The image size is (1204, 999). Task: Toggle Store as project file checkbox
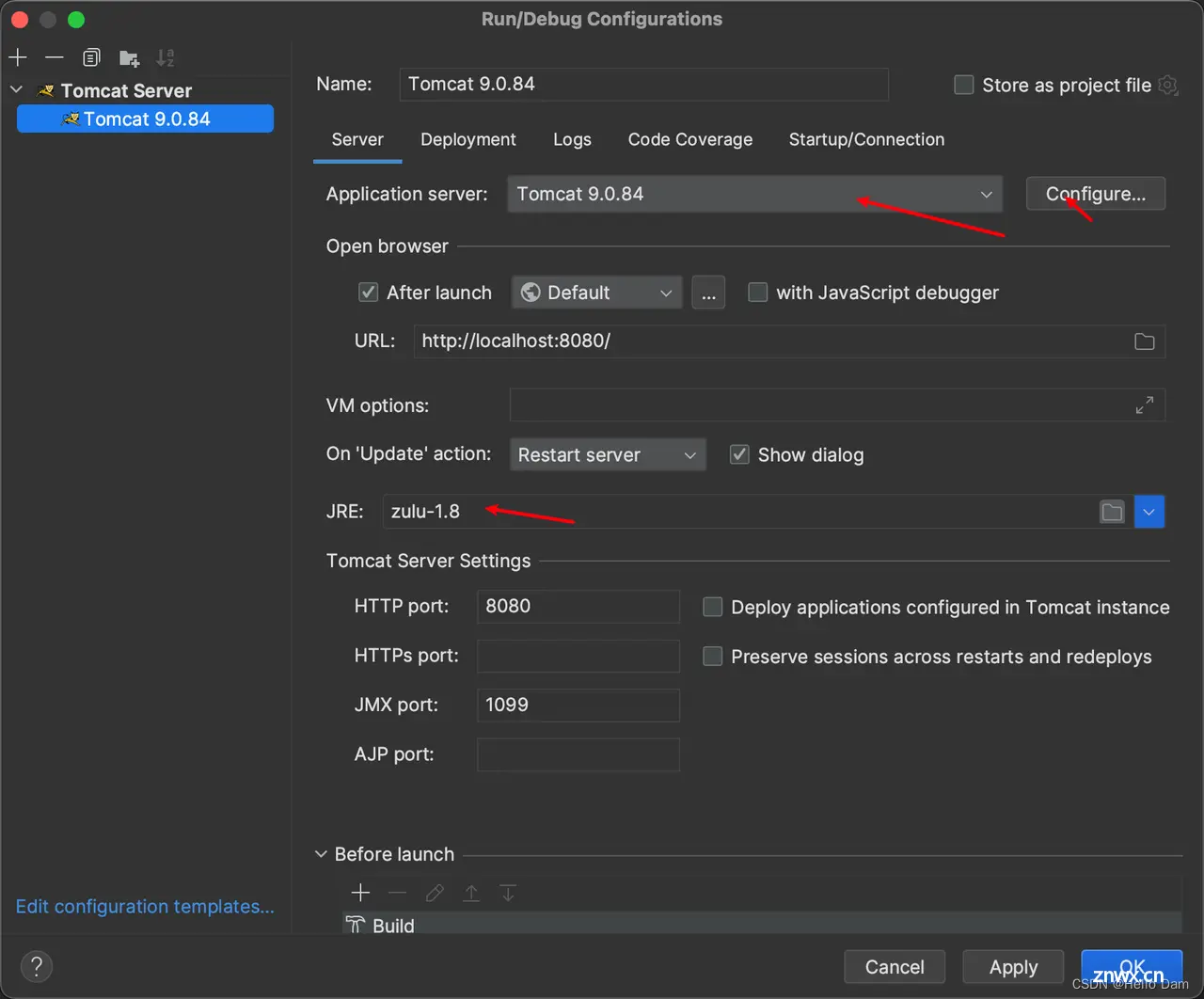pos(964,86)
